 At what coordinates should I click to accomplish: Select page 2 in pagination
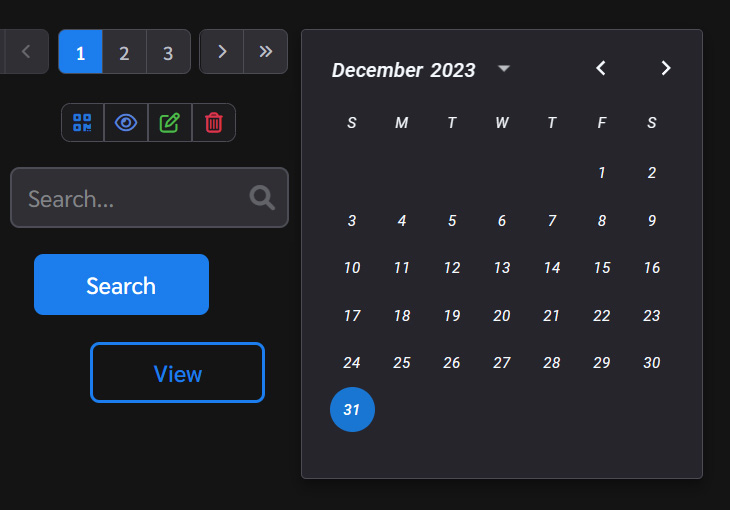[124, 52]
